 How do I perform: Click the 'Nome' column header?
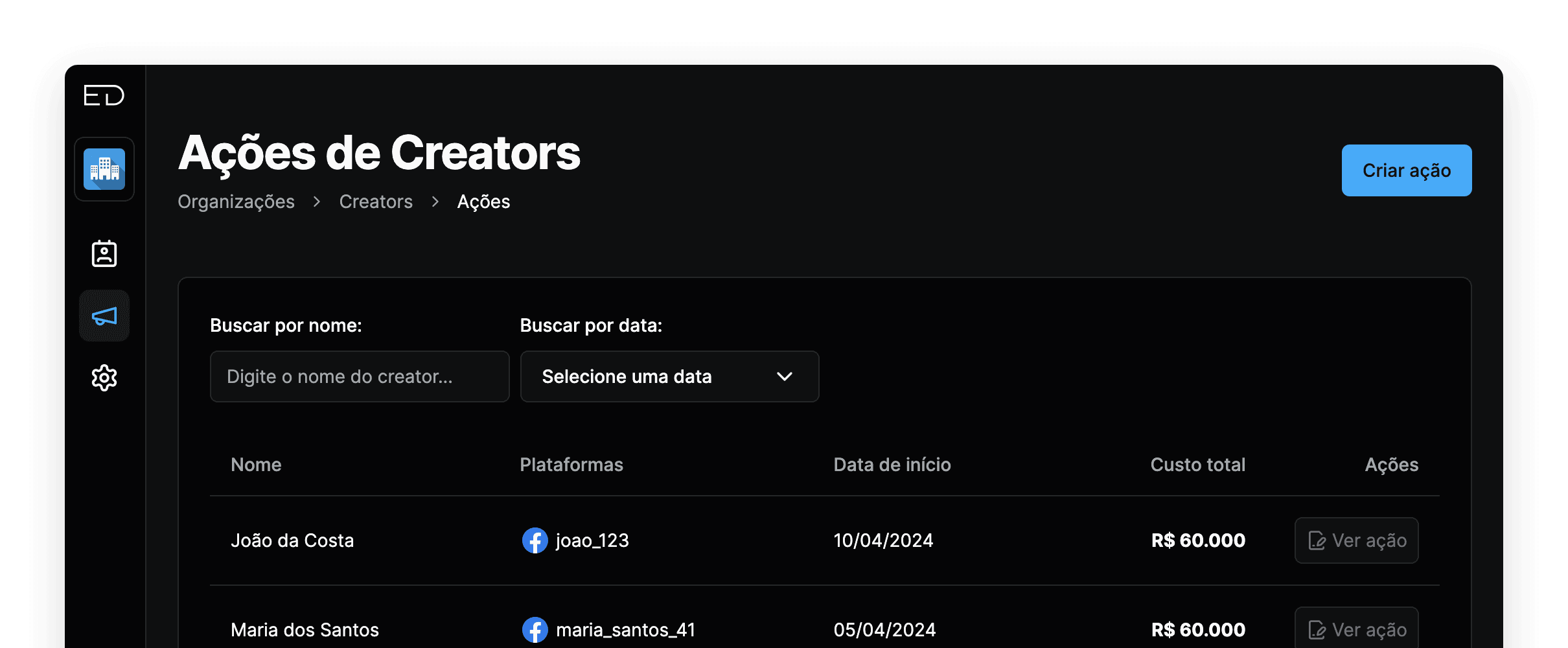click(256, 465)
